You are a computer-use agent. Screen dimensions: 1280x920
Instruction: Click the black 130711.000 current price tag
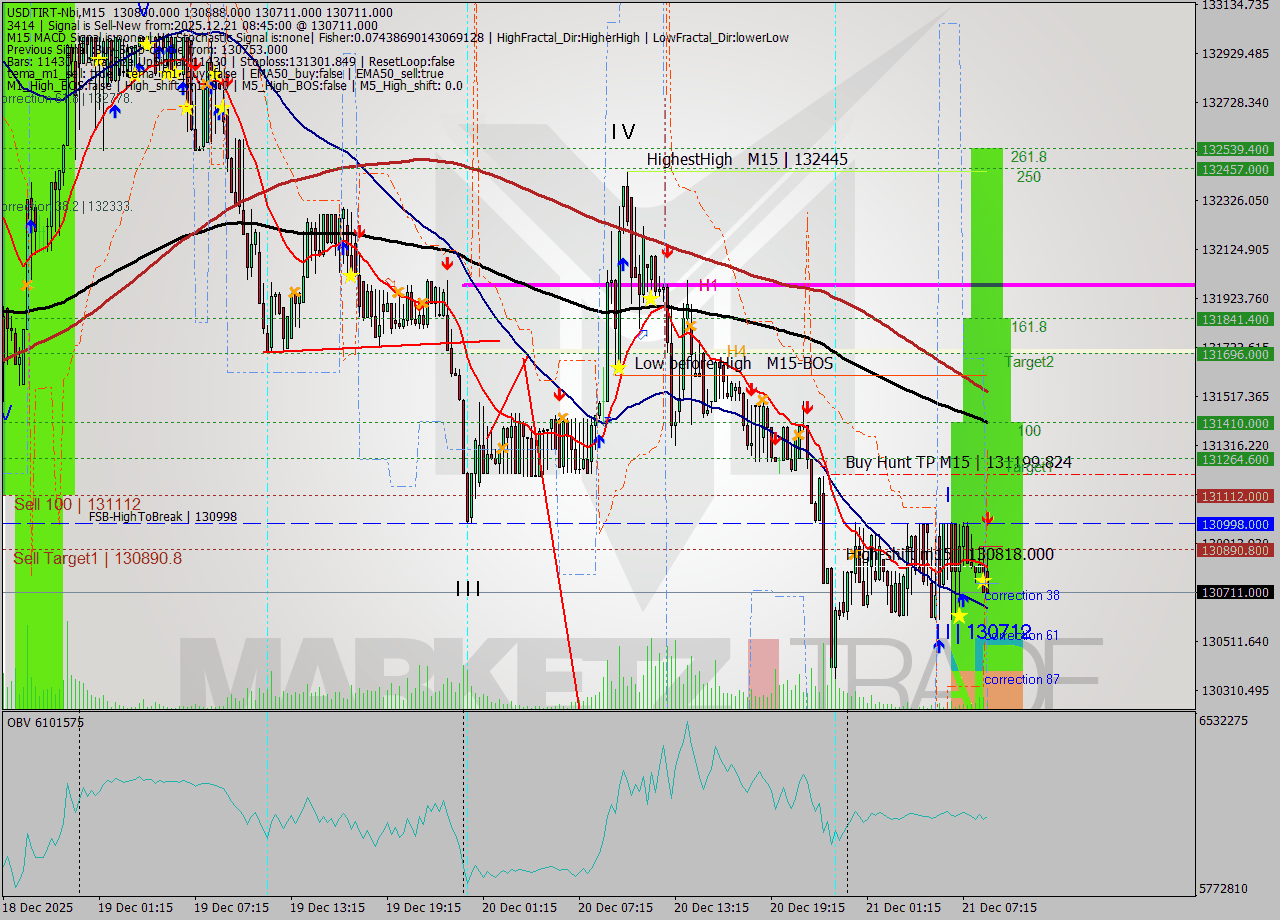tap(1233, 592)
